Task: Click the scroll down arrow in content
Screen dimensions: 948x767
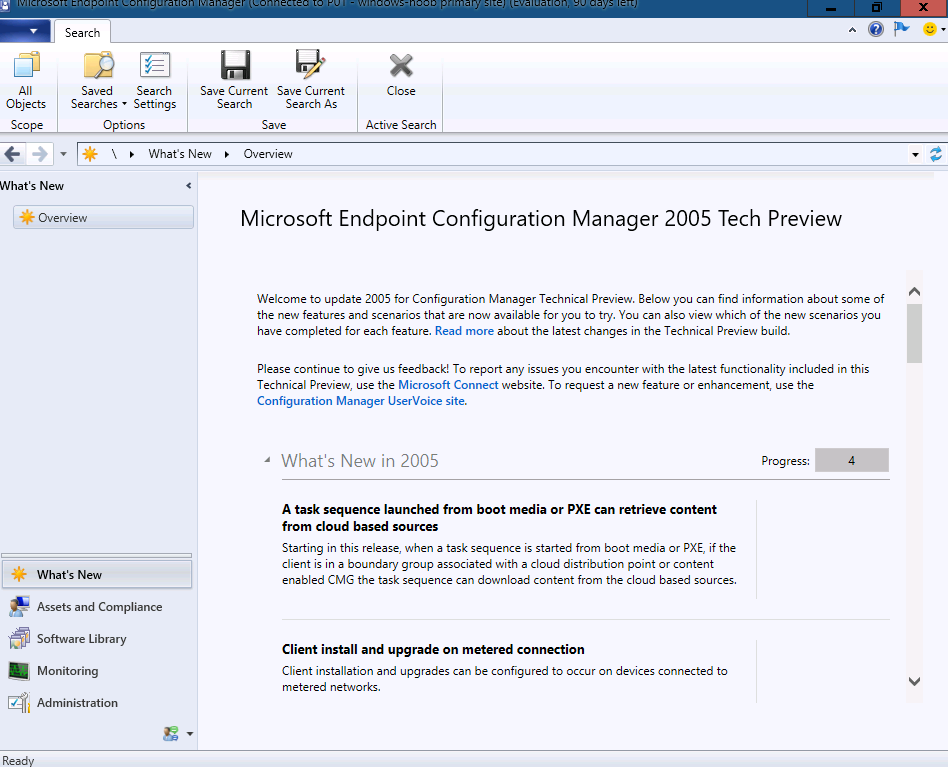Action: point(914,681)
